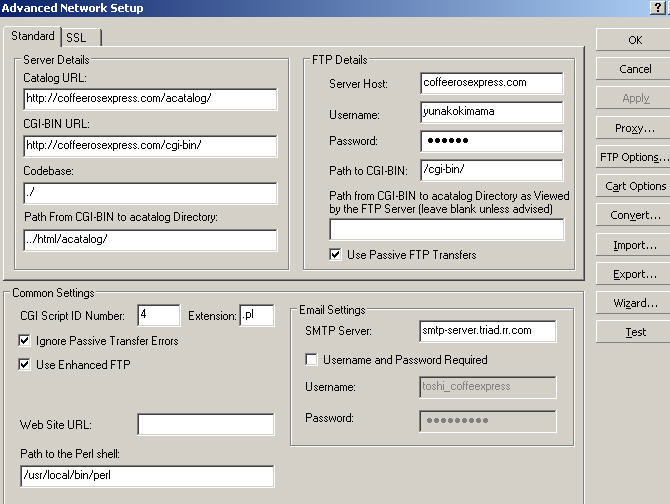
Task: Launch the network setup Wizard
Action: click(635, 303)
